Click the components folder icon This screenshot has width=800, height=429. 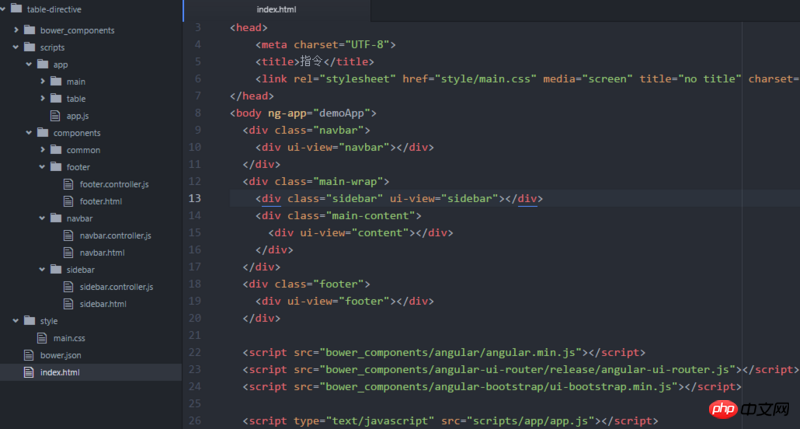pyautogui.click(x=43, y=132)
